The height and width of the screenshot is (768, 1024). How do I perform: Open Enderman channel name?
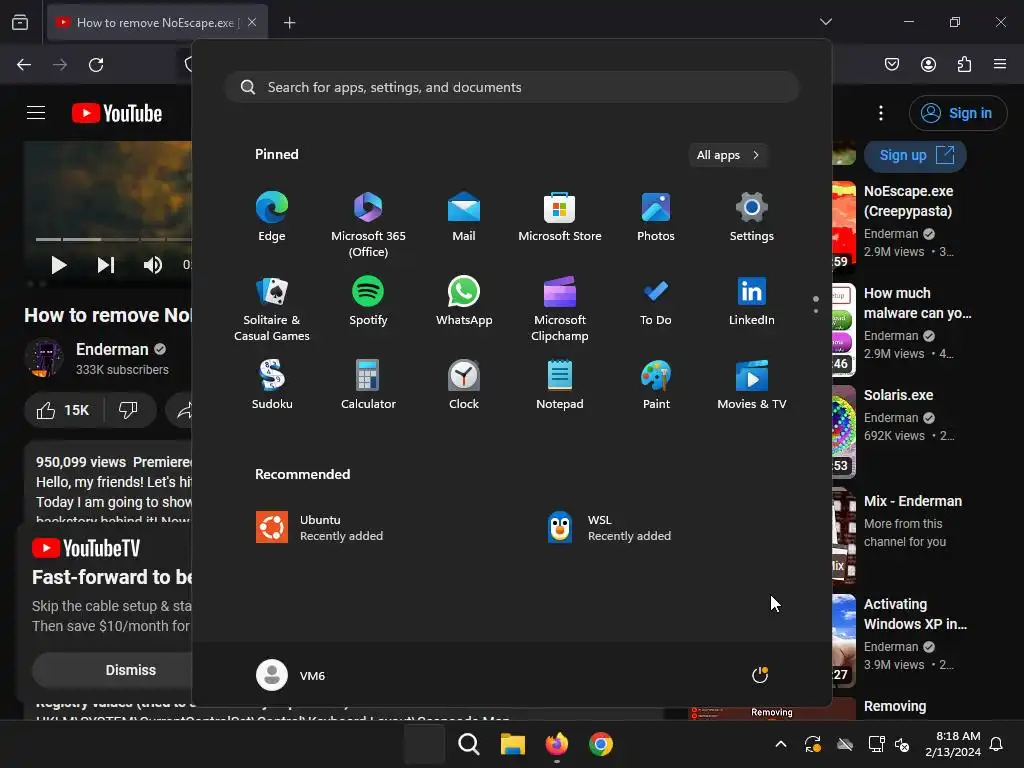pos(112,349)
